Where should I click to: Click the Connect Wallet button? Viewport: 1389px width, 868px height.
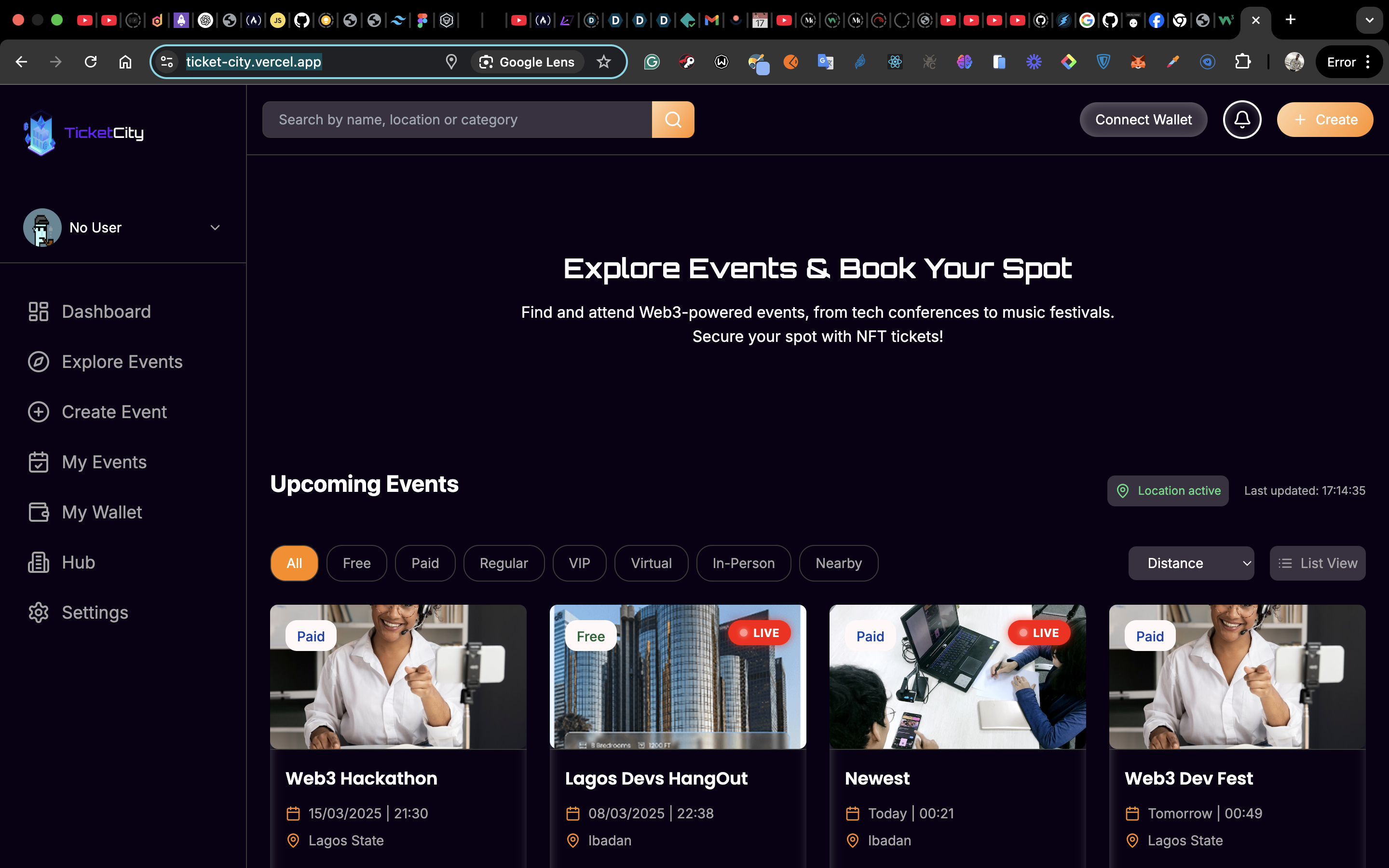(x=1143, y=120)
